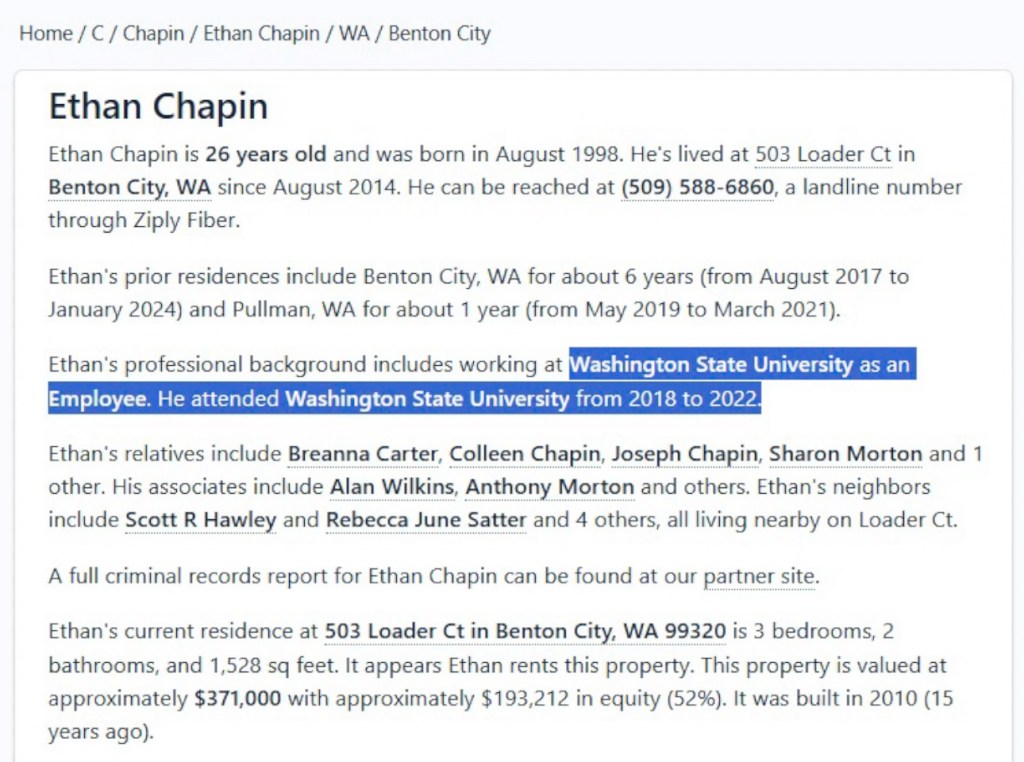The width and height of the screenshot is (1024, 762).
Task: Click associate Alan Wilkins
Action: pos(392,487)
